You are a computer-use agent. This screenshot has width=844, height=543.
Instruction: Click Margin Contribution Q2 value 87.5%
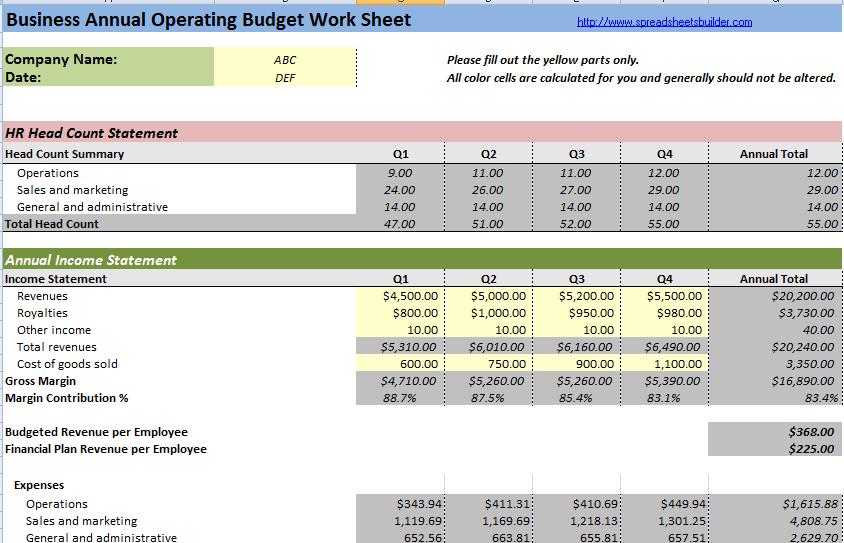489,398
